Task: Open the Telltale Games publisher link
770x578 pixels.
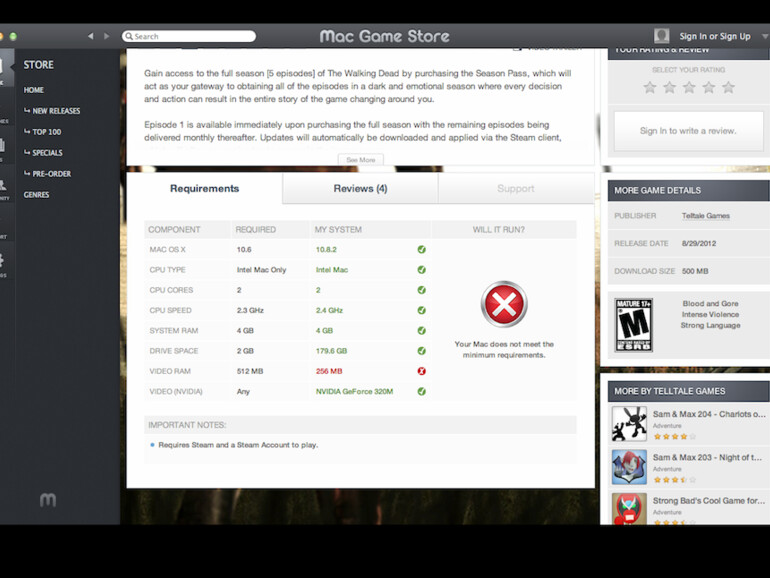Action: pyautogui.click(x=706, y=216)
